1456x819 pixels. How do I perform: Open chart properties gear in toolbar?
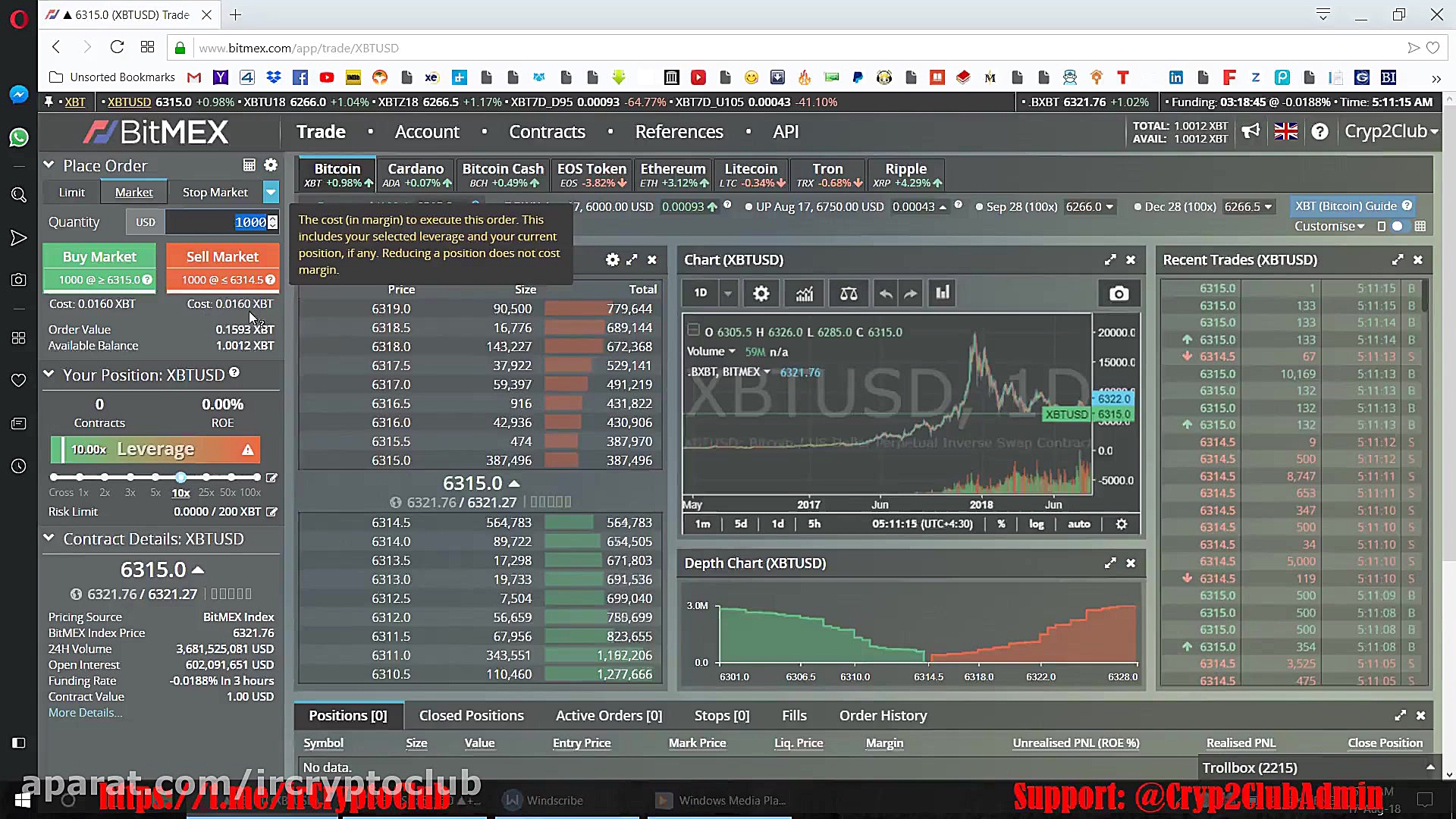point(761,293)
